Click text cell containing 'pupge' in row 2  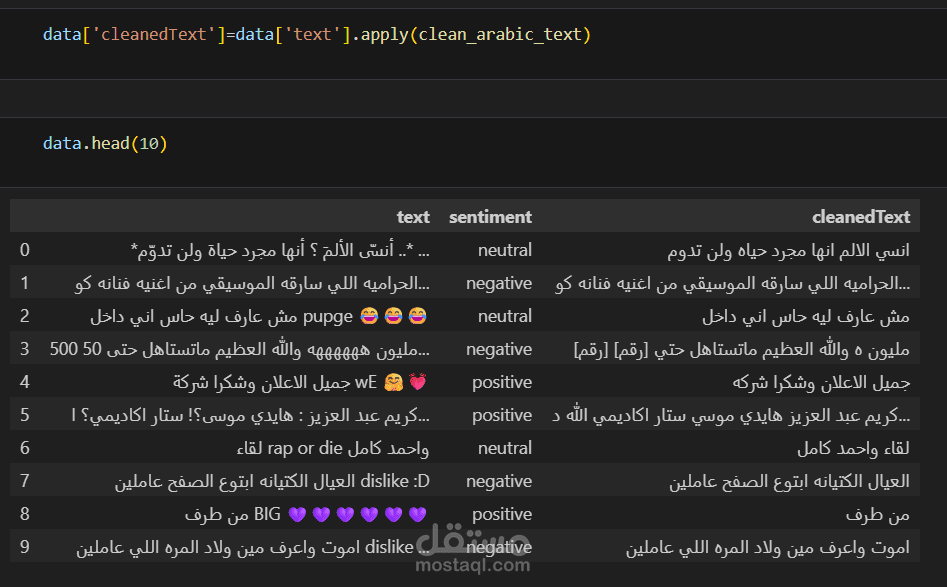click(x=259, y=316)
